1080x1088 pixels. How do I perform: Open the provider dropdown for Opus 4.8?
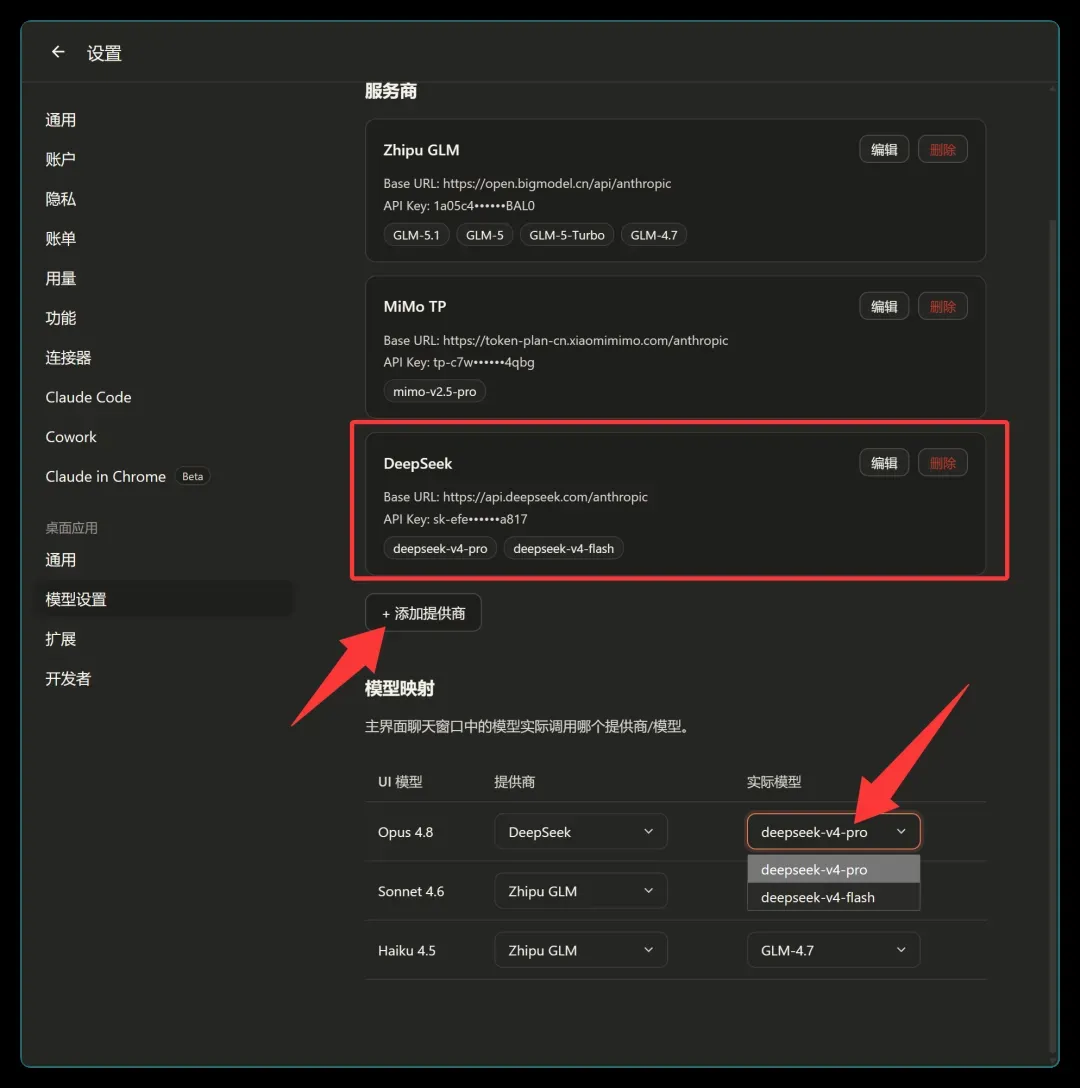click(580, 831)
